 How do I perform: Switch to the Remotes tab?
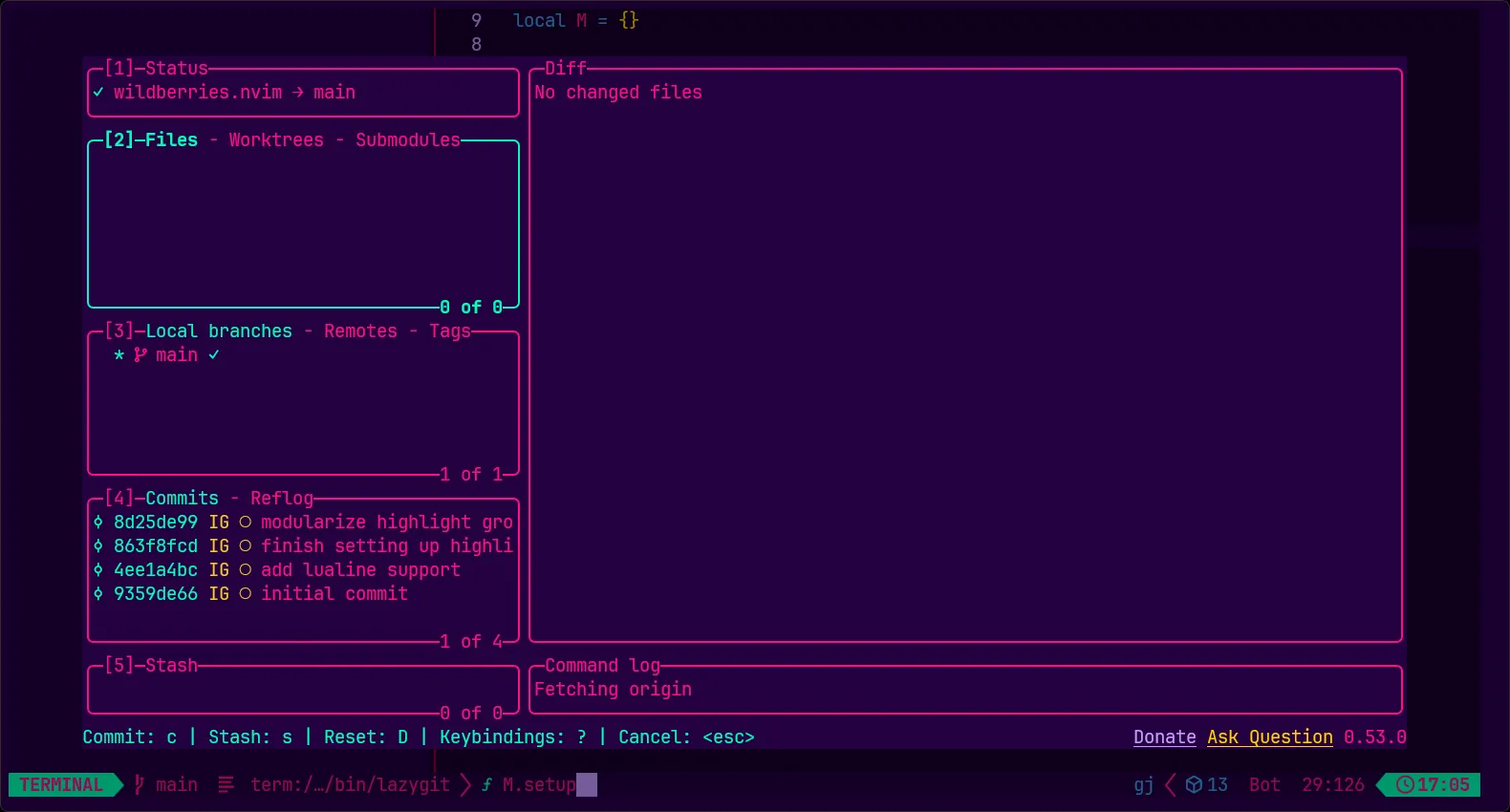pyautogui.click(x=360, y=331)
